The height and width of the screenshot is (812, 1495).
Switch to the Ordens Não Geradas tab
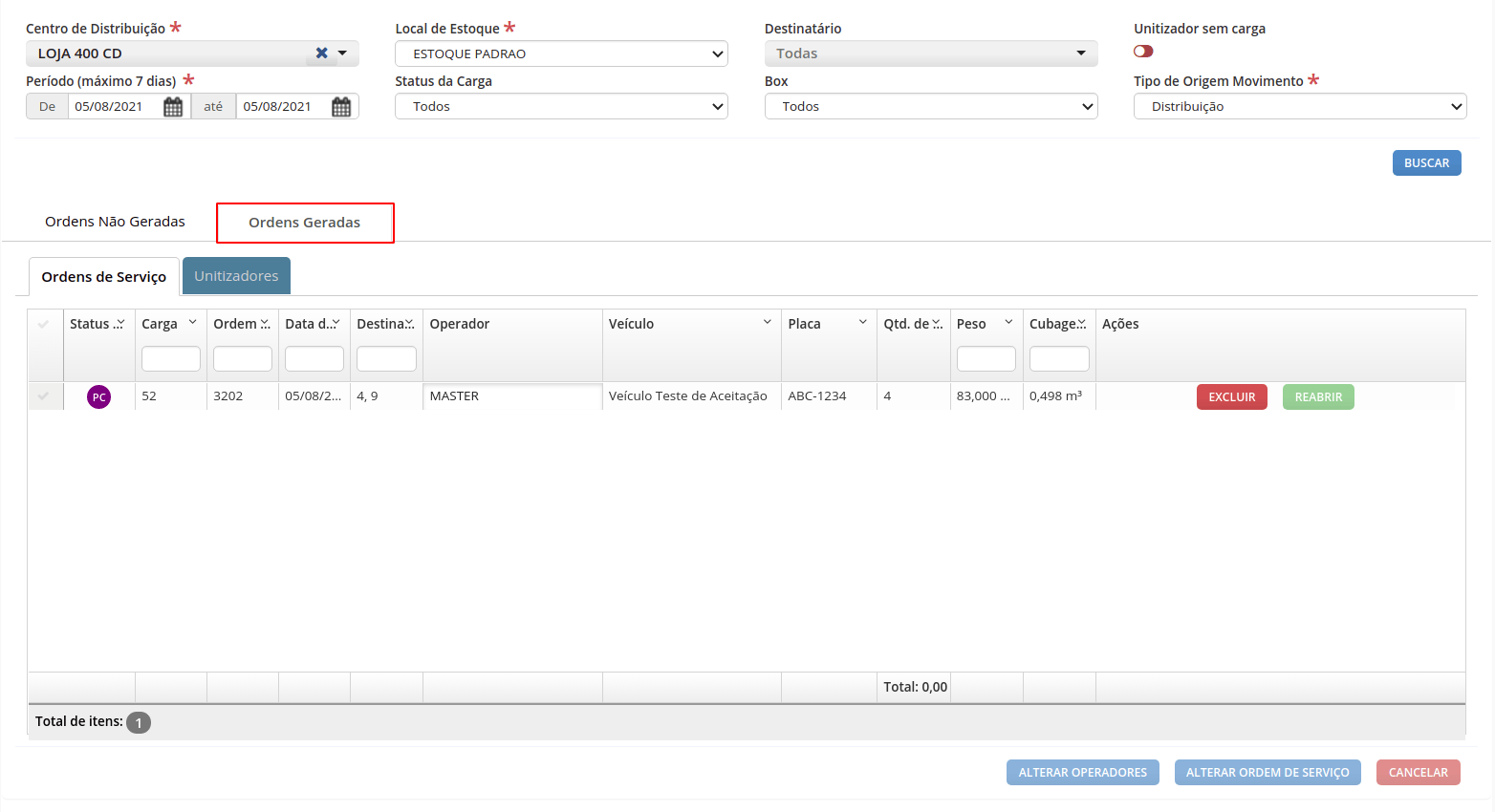click(x=115, y=222)
